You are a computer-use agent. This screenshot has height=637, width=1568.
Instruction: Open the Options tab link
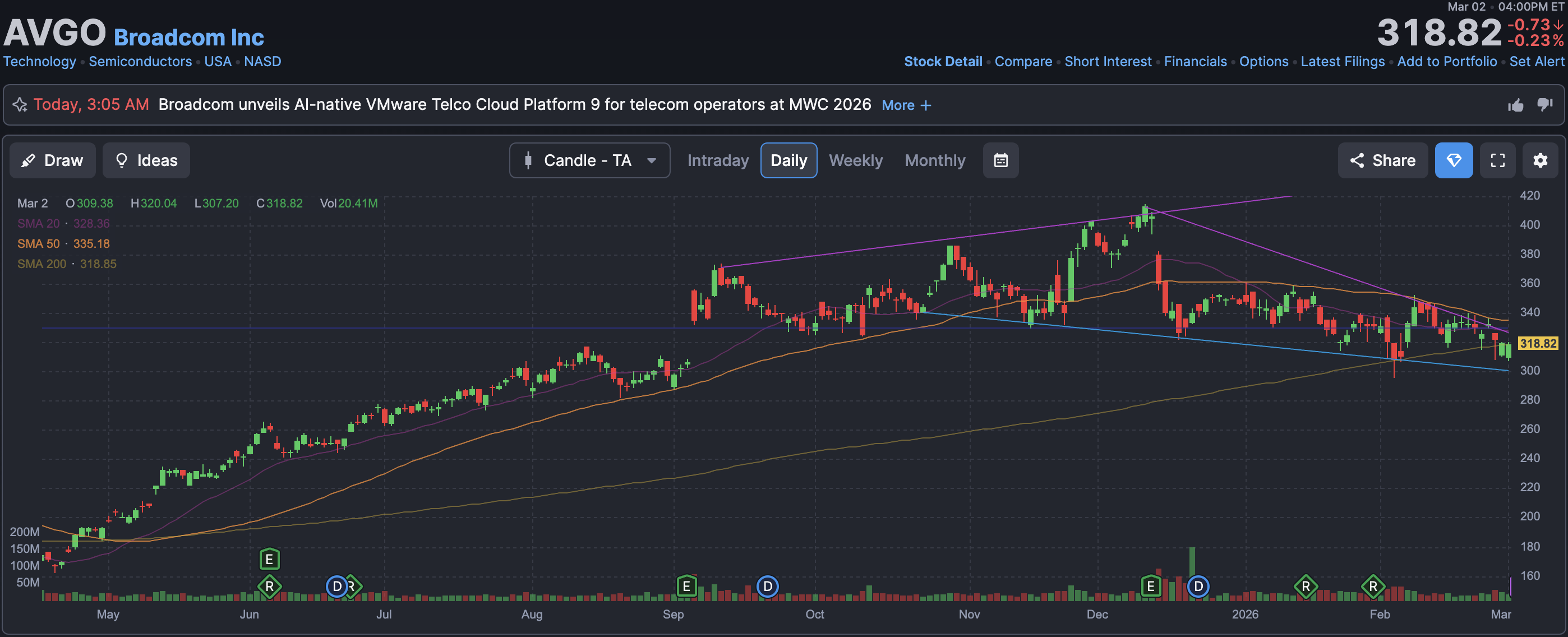pyautogui.click(x=1263, y=62)
